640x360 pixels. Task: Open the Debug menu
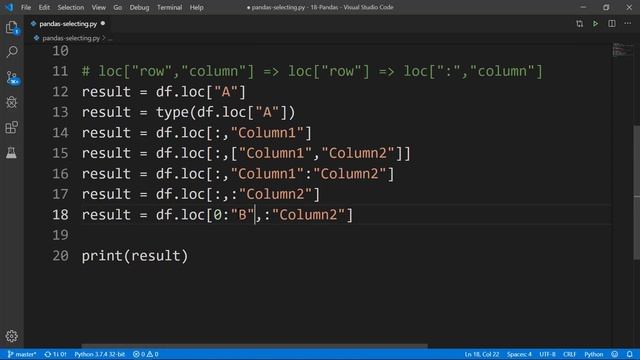pyautogui.click(x=139, y=7)
